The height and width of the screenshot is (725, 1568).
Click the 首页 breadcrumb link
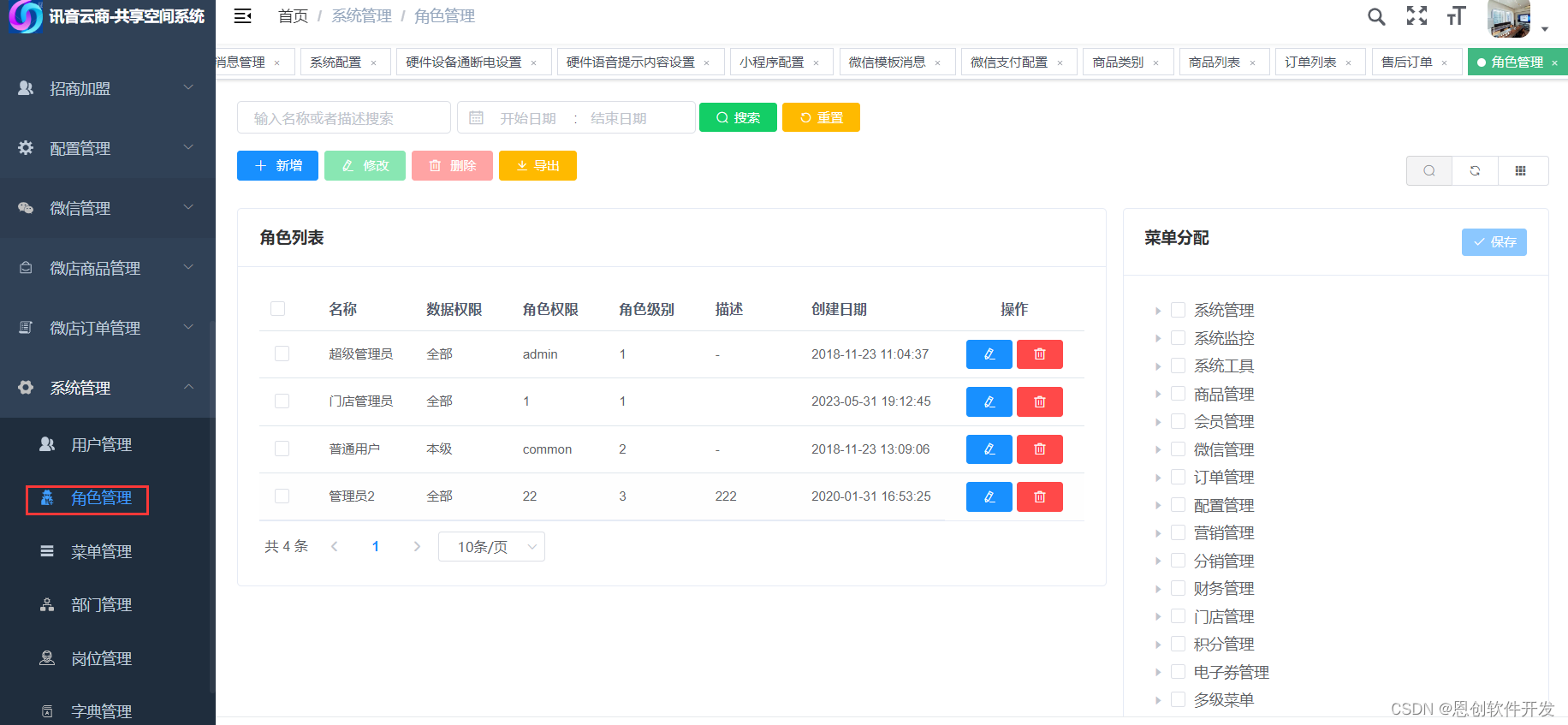click(293, 16)
